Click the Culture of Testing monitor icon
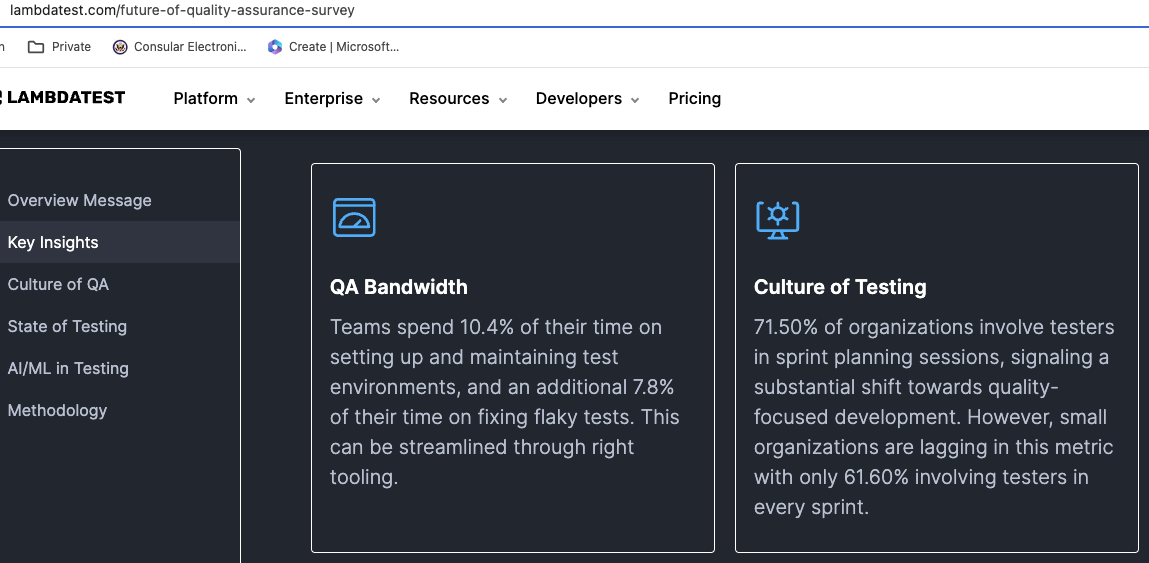Viewport: 1149px width, 563px height. point(777,219)
